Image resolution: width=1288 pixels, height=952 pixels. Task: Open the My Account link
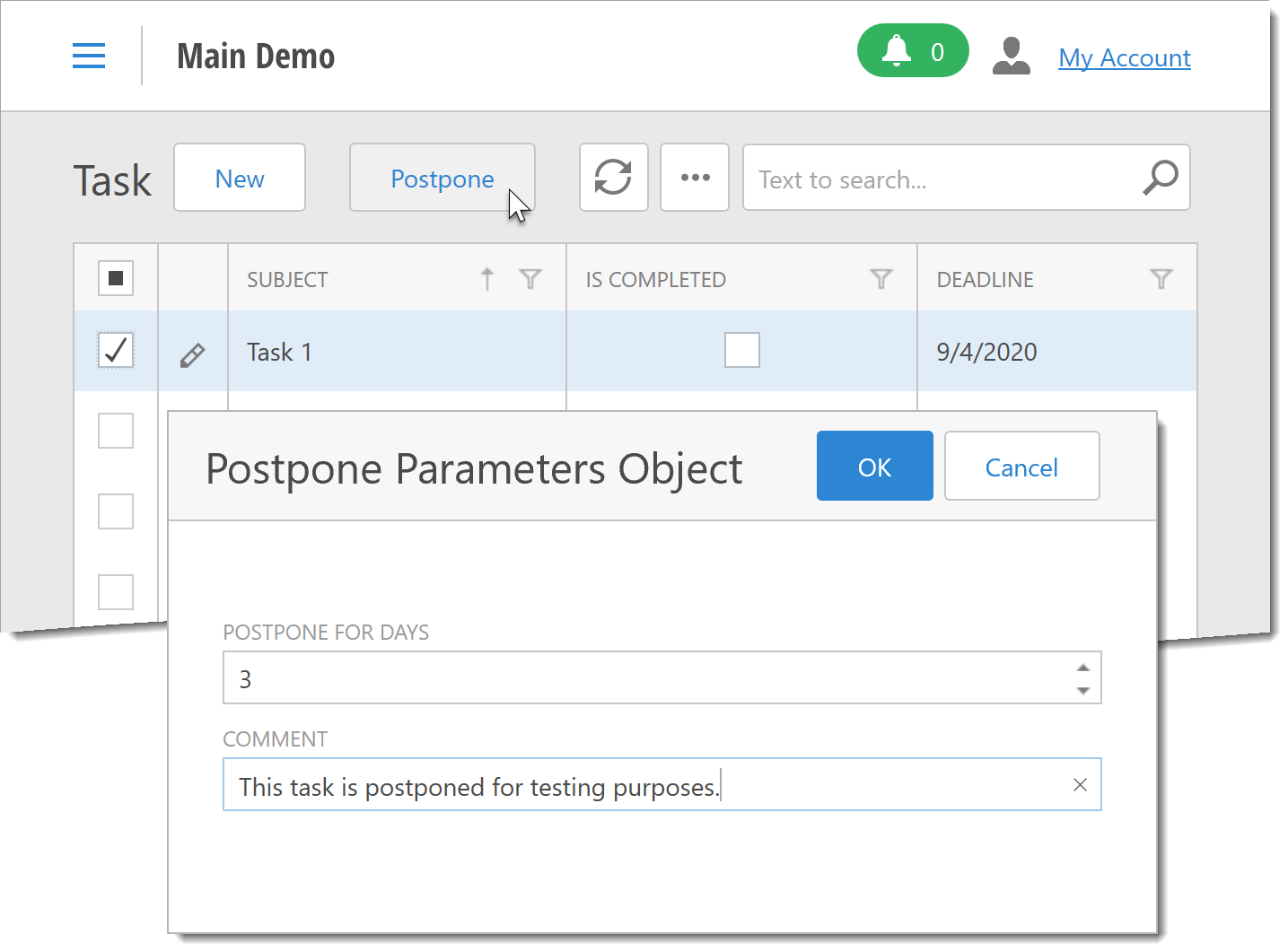pos(1124,58)
